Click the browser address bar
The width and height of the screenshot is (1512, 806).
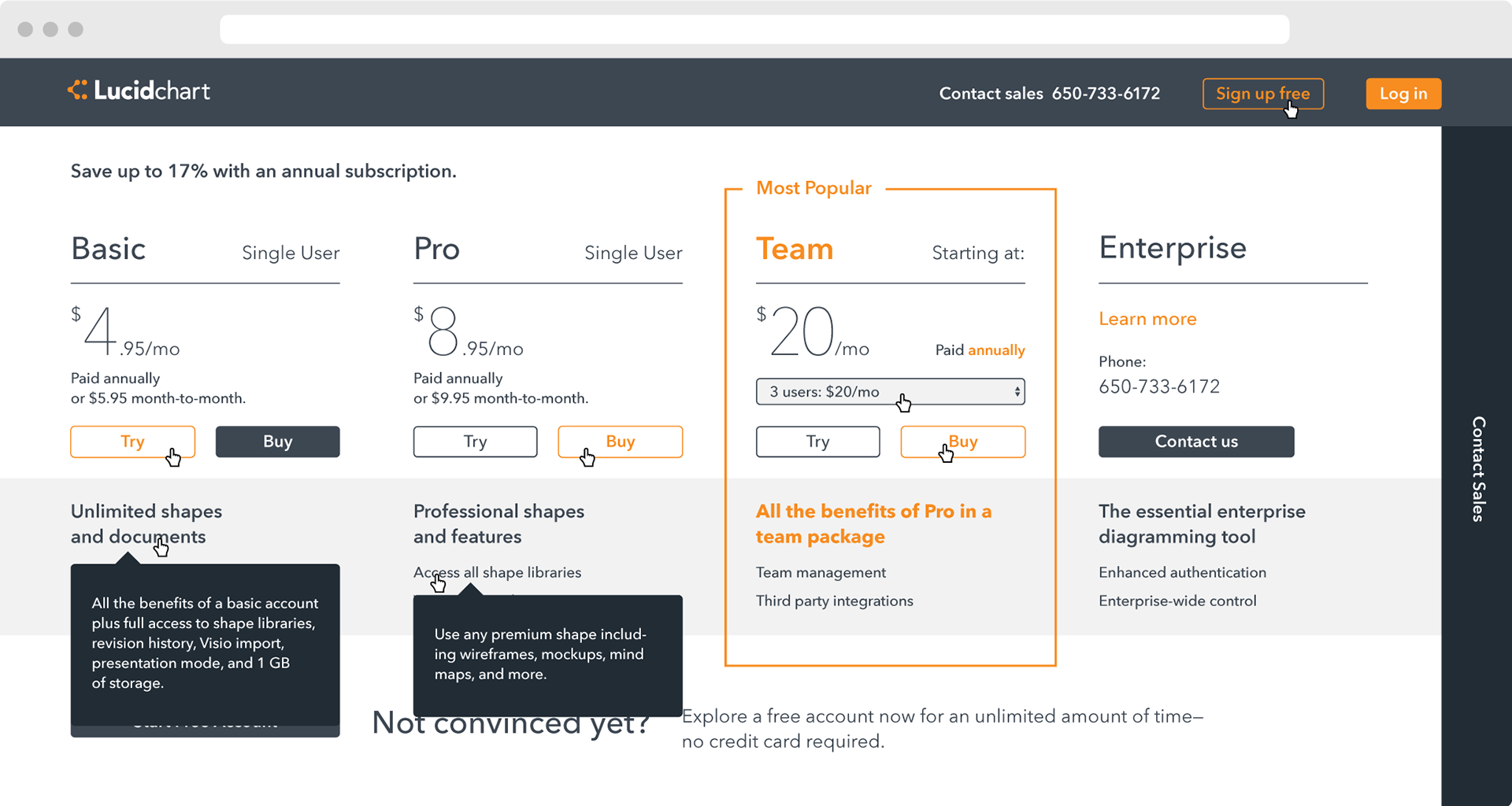tap(754, 29)
